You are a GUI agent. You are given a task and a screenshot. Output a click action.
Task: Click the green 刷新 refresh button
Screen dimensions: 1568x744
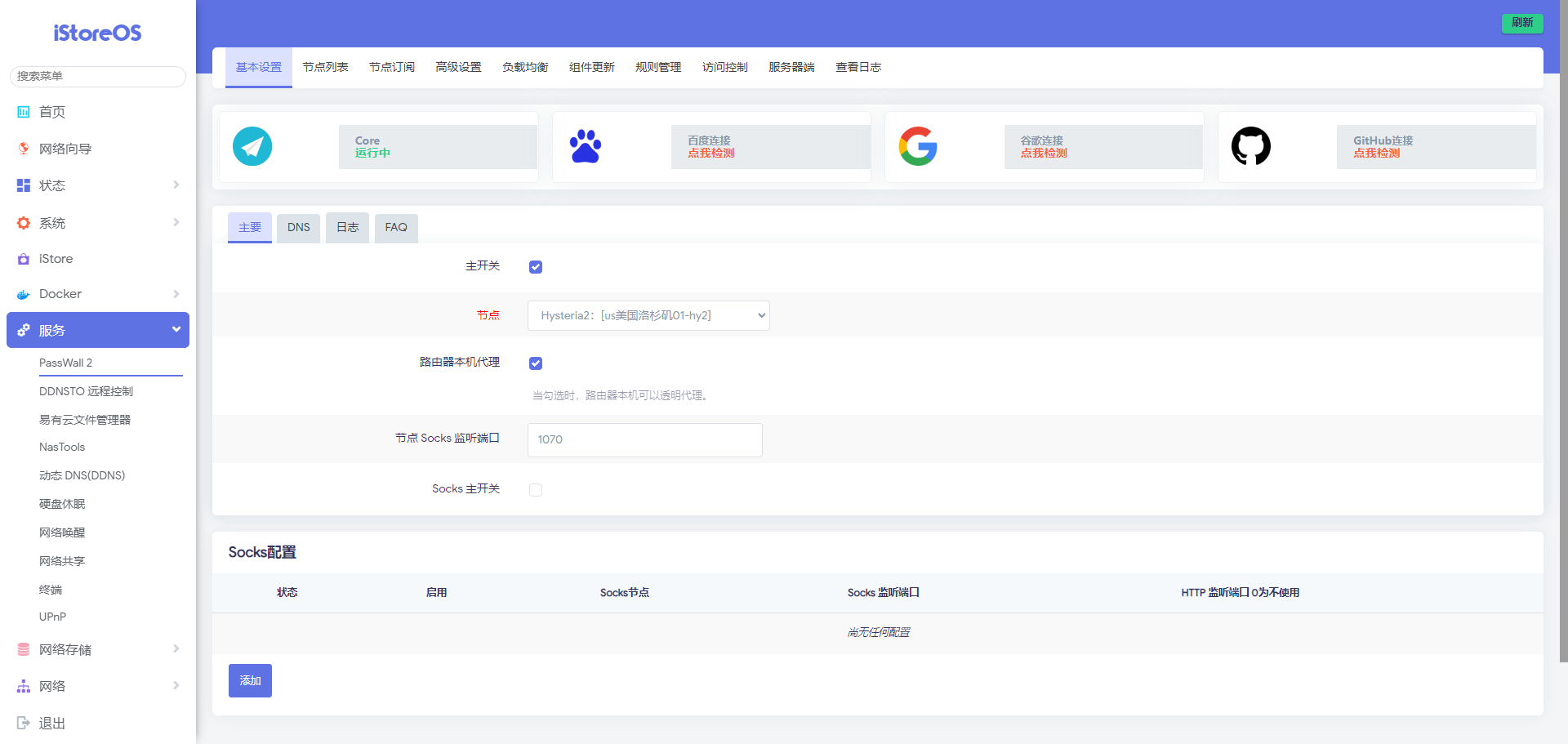[1522, 23]
